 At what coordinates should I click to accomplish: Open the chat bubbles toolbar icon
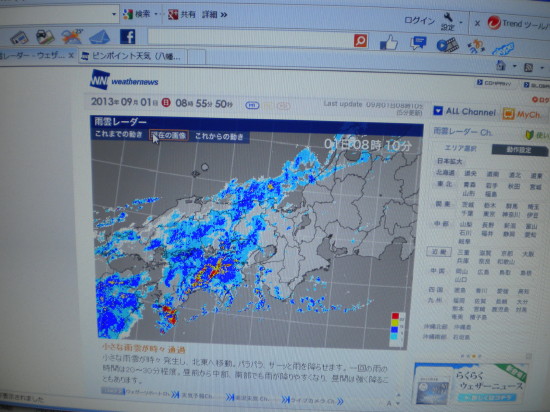pyautogui.click(x=418, y=43)
